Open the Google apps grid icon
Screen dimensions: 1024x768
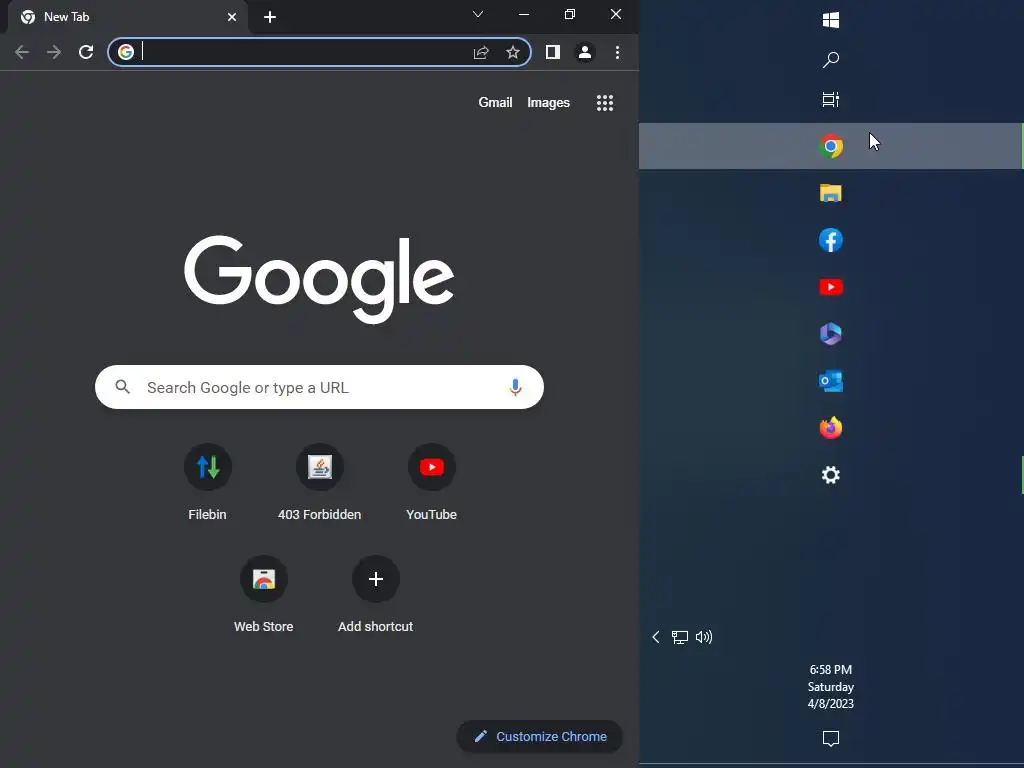[x=605, y=103]
